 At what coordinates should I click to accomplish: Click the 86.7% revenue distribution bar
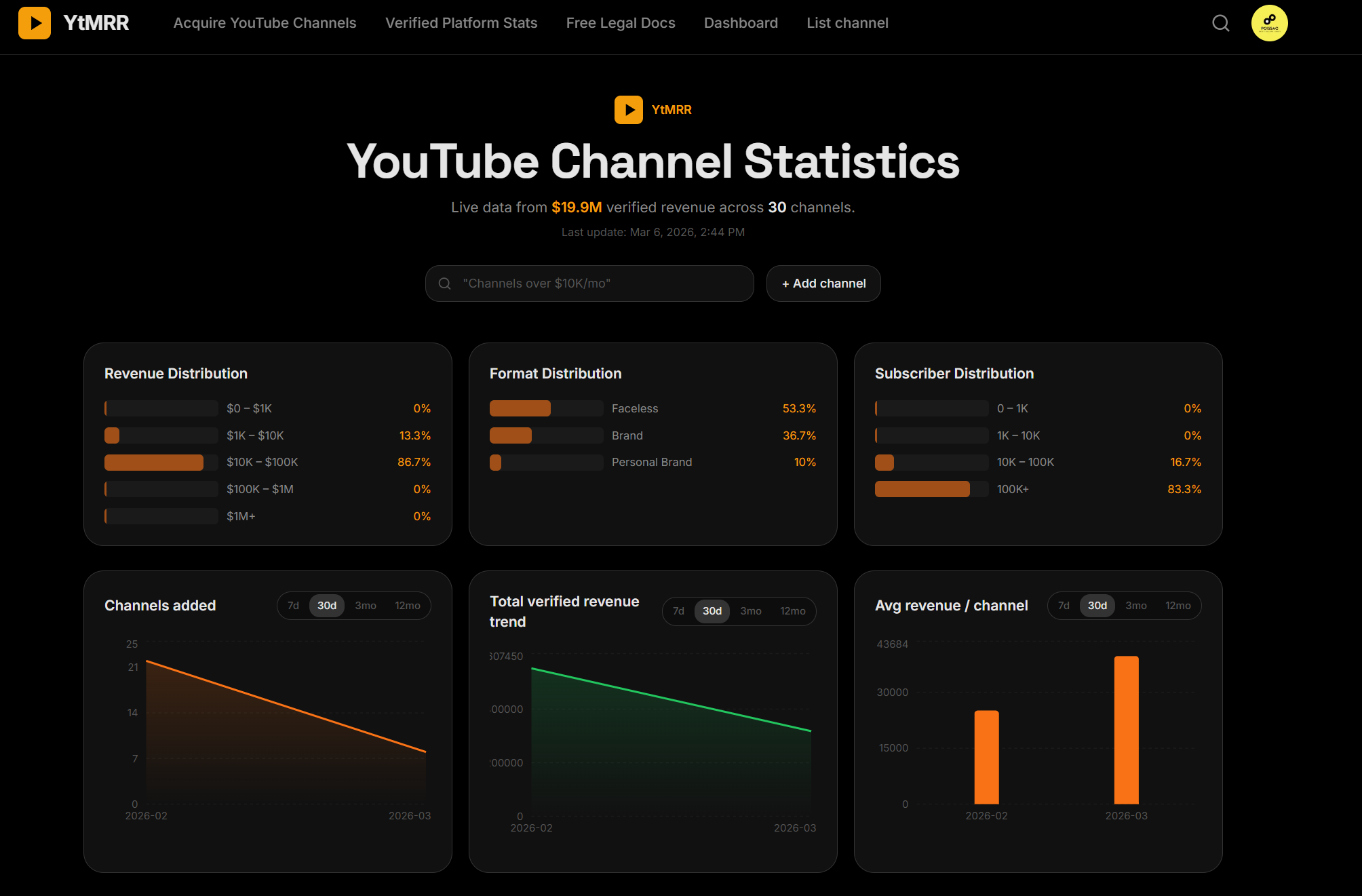click(x=154, y=462)
